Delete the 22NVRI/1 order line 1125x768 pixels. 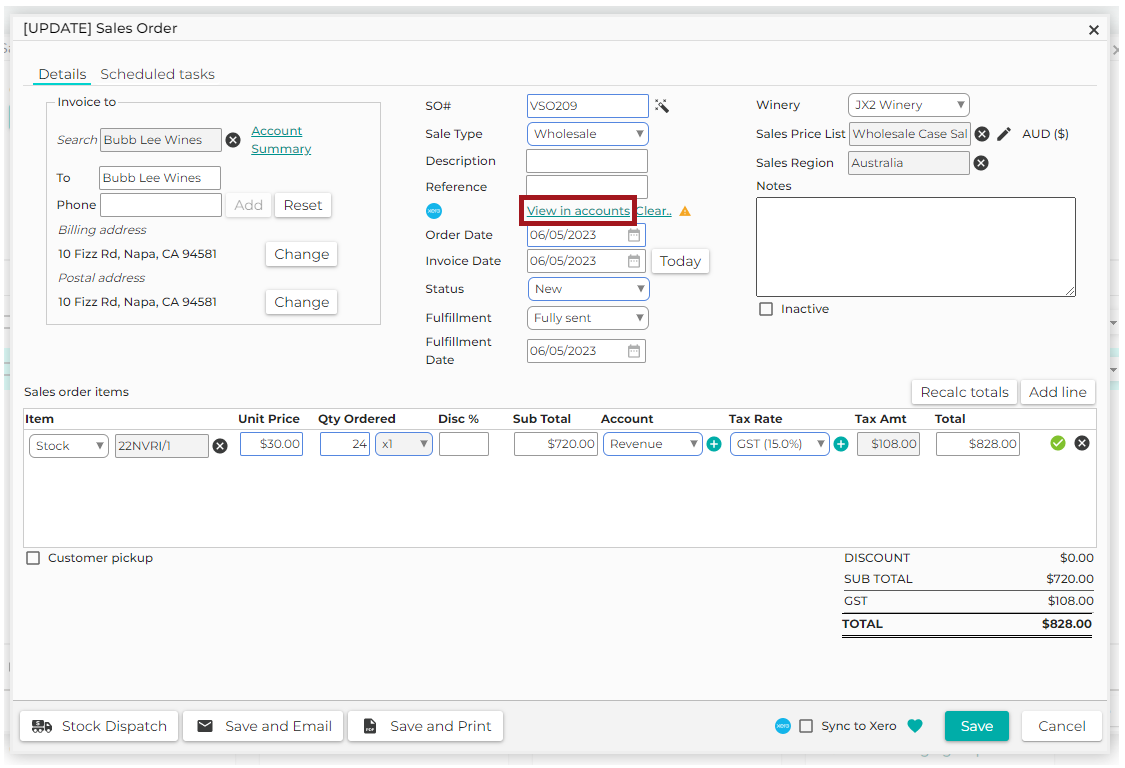pyautogui.click(x=1082, y=444)
